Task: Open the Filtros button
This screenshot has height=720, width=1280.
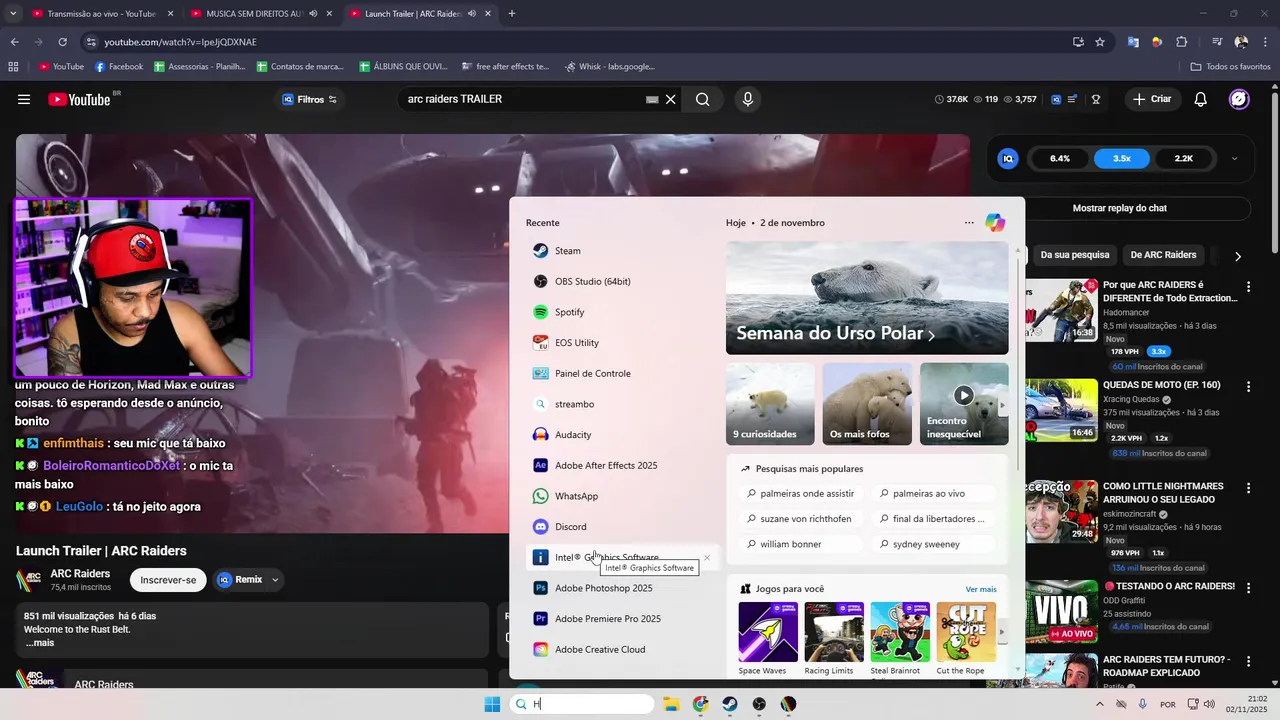Action: coord(309,99)
